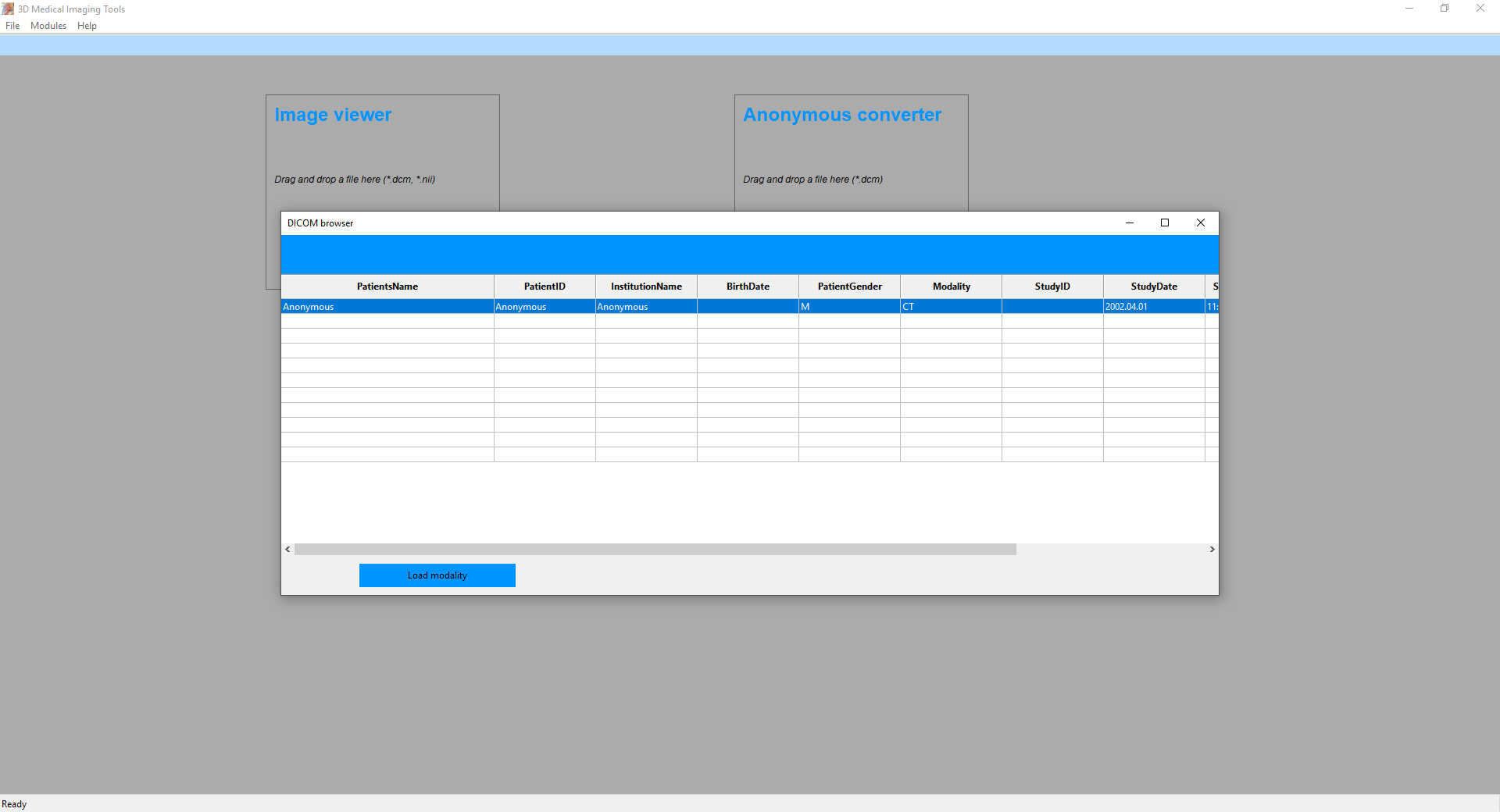Close the DICOM browser dialog
Viewport: 1500px width, 812px height.
(1201, 223)
